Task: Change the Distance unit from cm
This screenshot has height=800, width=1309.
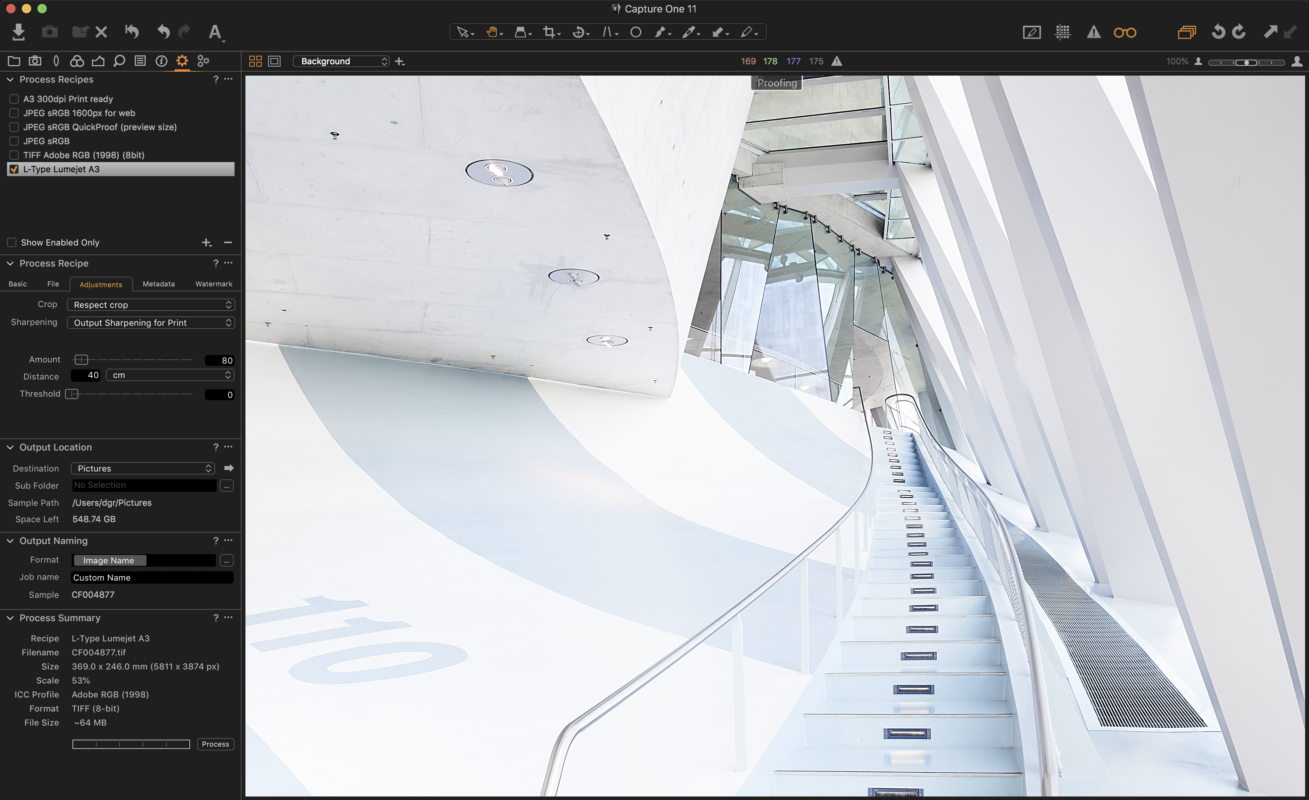Action: click(x=168, y=375)
